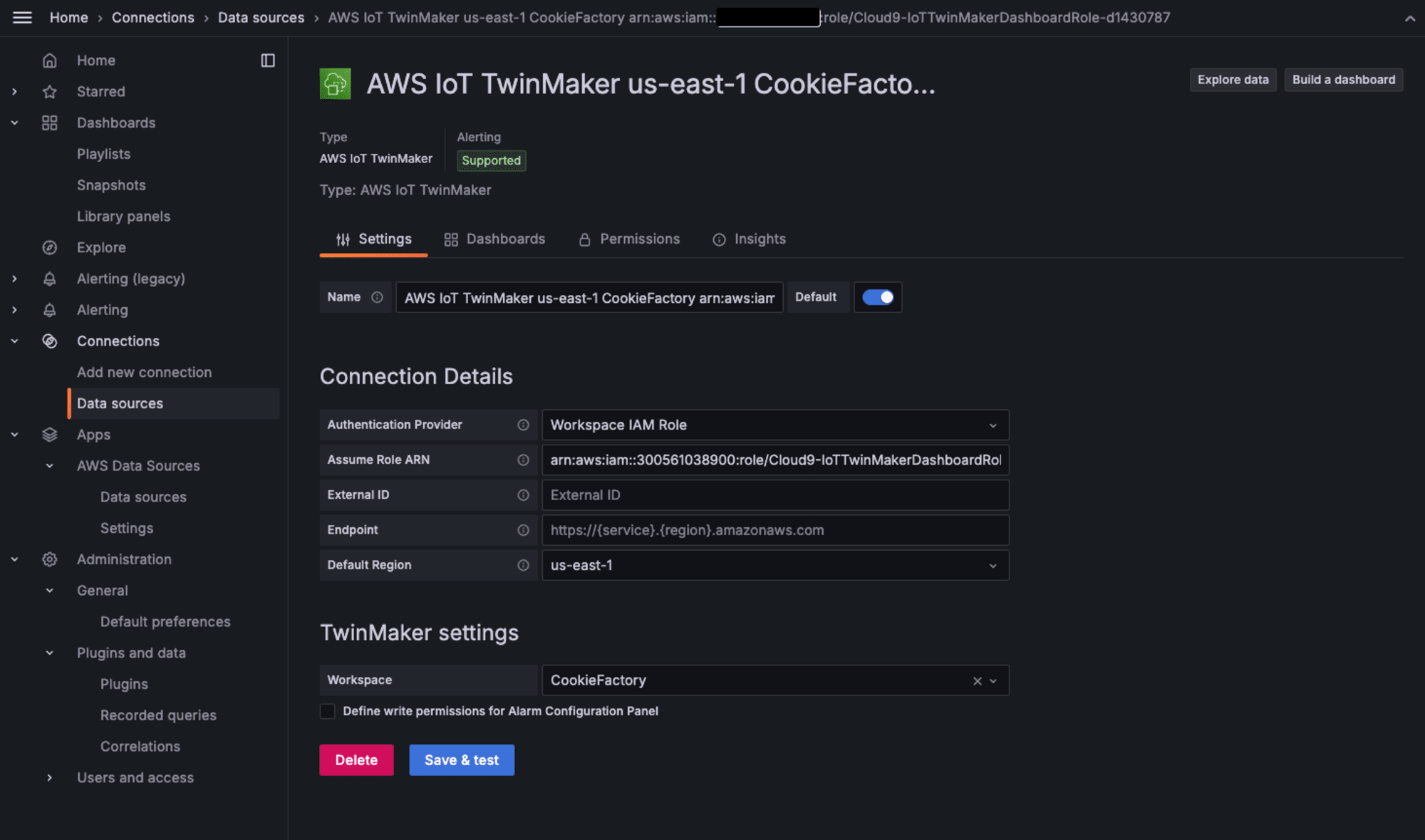Open Settings under AWS Data Sources

pyautogui.click(x=127, y=529)
